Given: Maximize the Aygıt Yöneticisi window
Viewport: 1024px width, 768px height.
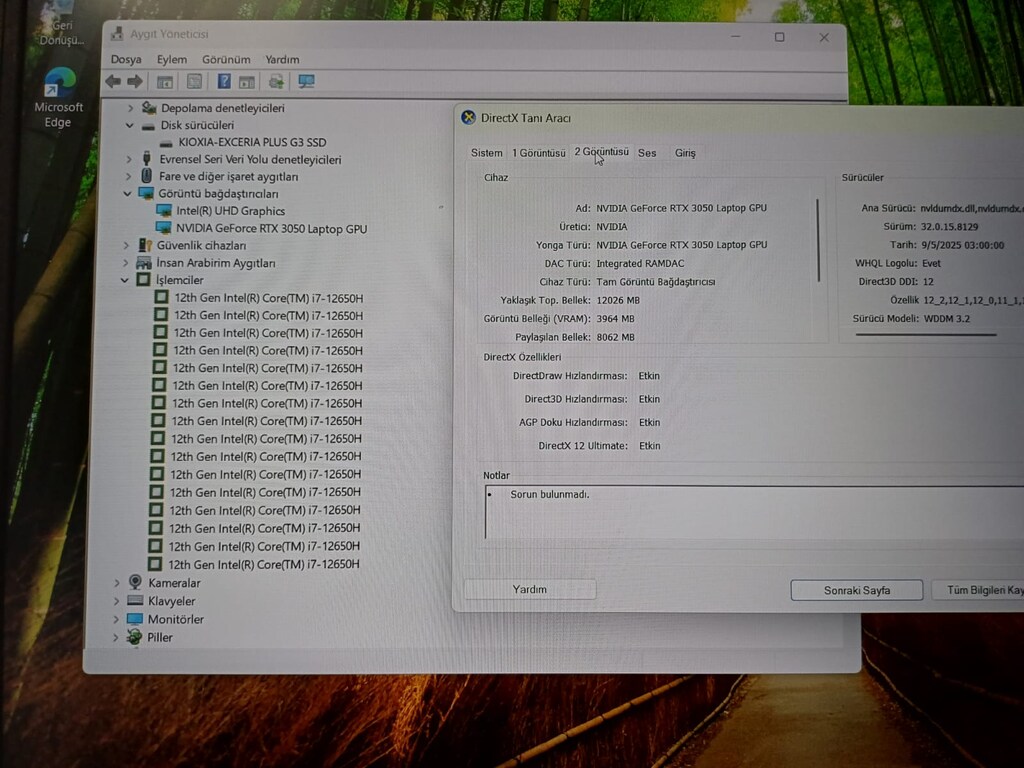Looking at the screenshot, I should click(x=779, y=37).
